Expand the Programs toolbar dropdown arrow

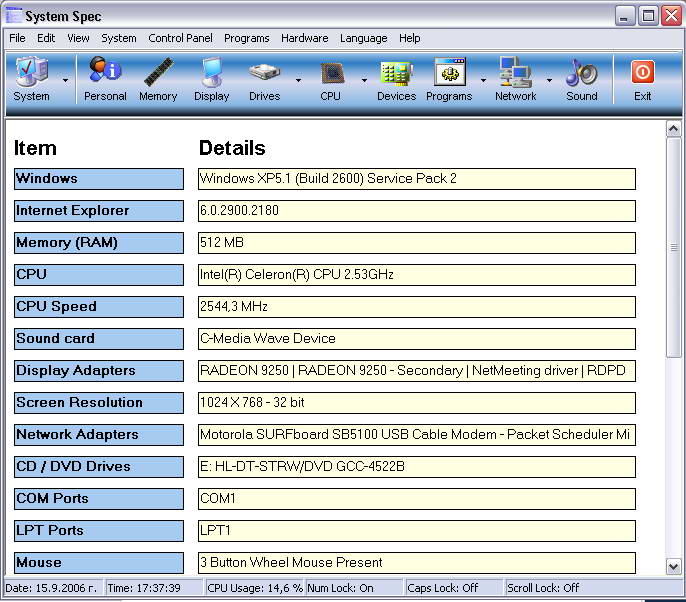pyautogui.click(x=483, y=80)
